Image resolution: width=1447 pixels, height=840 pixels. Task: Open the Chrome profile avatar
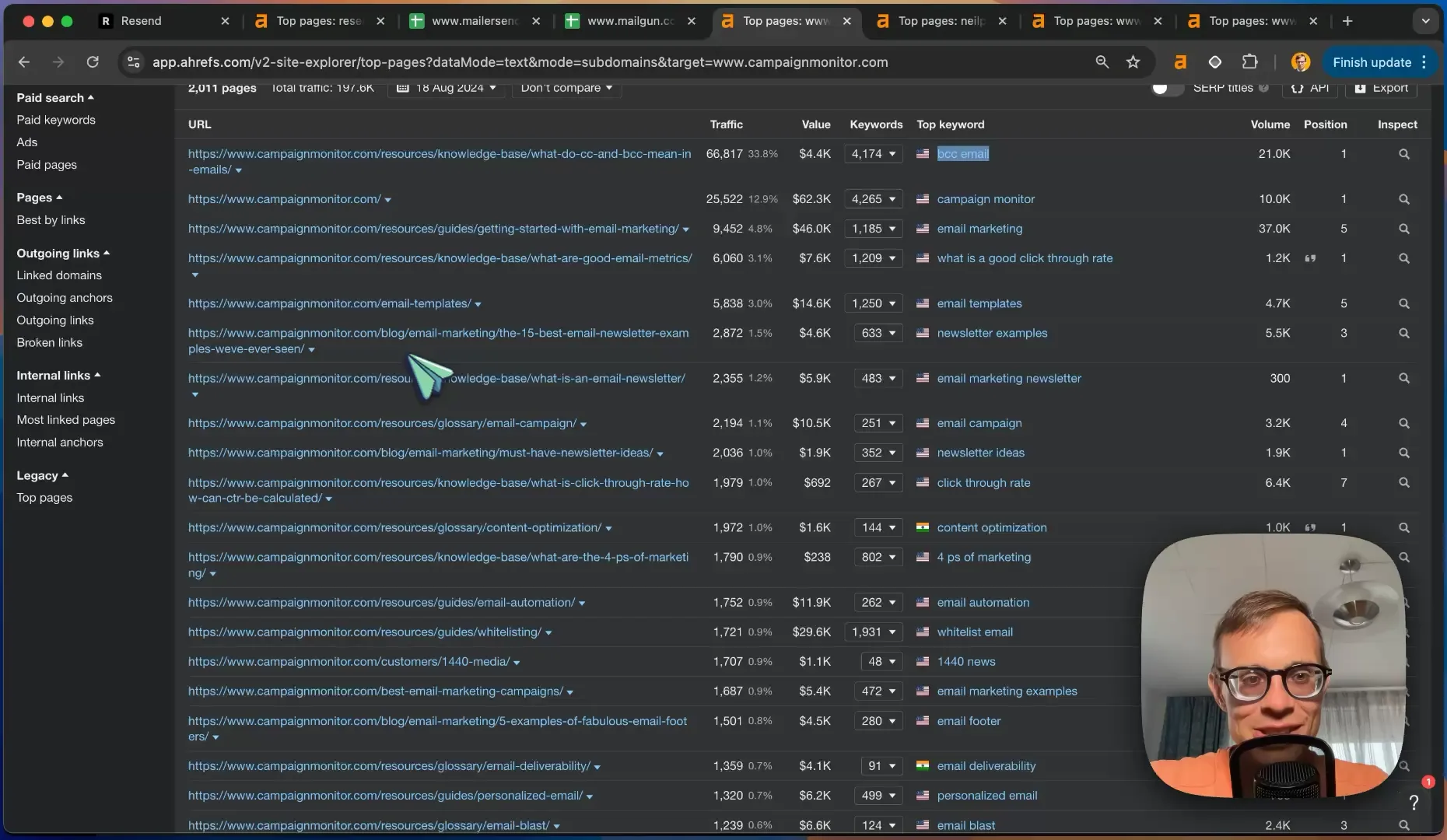[x=1300, y=62]
